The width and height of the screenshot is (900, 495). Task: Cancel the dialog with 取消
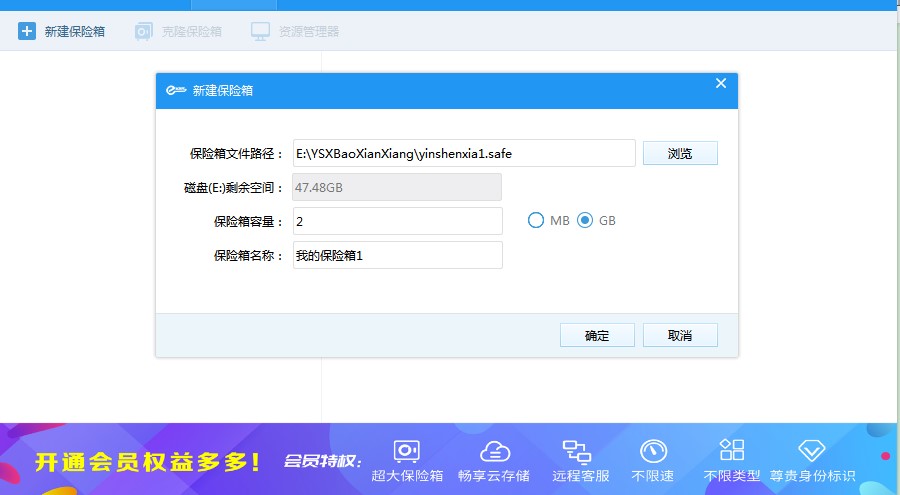(x=680, y=335)
